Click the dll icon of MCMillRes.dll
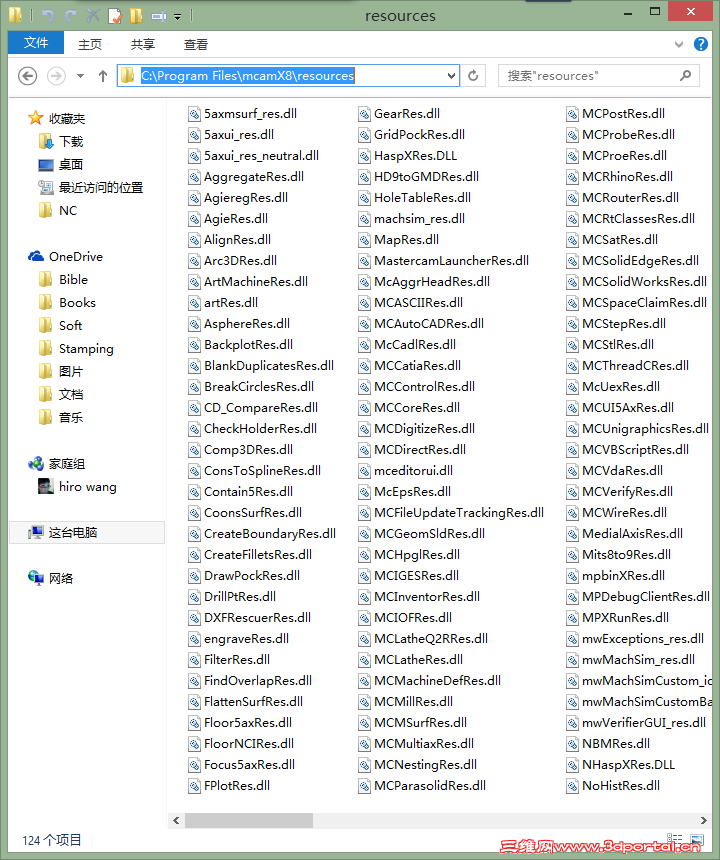The width and height of the screenshot is (720, 860). 364,702
